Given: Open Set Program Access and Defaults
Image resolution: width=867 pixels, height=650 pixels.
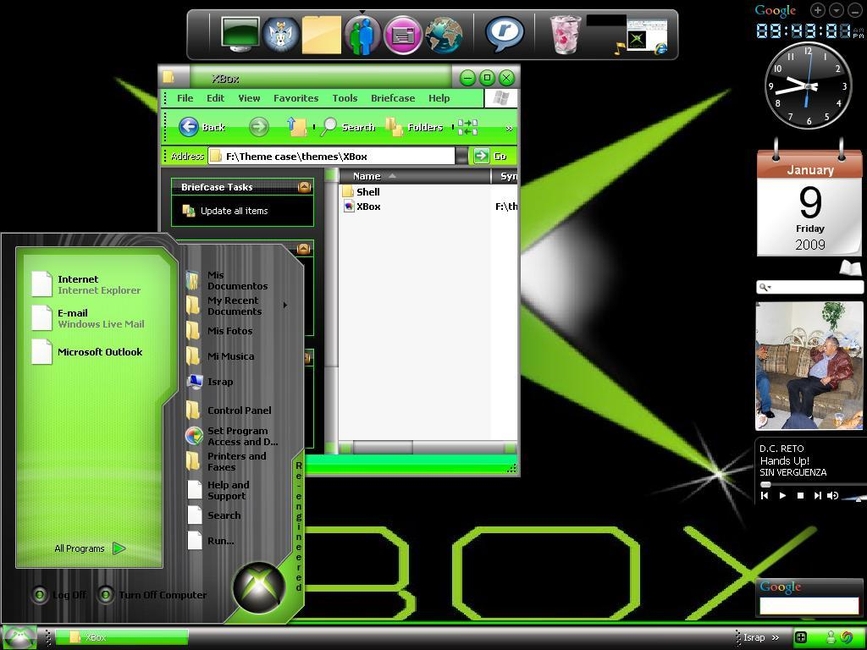Looking at the screenshot, I should (x=232, y=436).
